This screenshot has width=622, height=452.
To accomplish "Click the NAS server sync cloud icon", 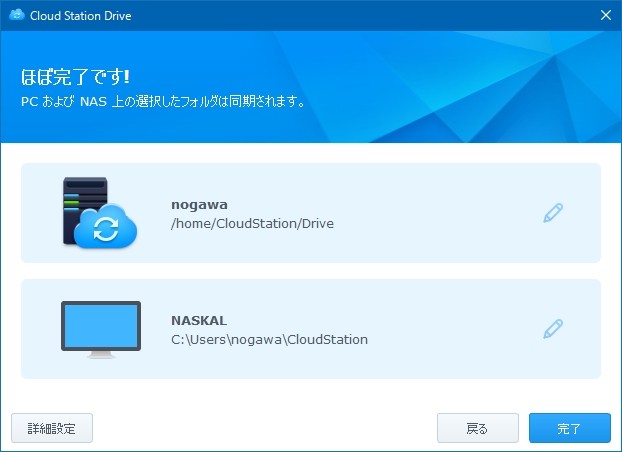I will pyautogui.click(x=100, y=213).
